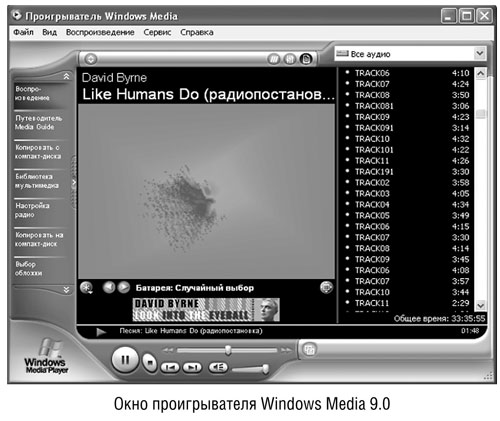Screen dimensions: 500x421
Task: Select next visualization arrow
Action: [124, 287]
